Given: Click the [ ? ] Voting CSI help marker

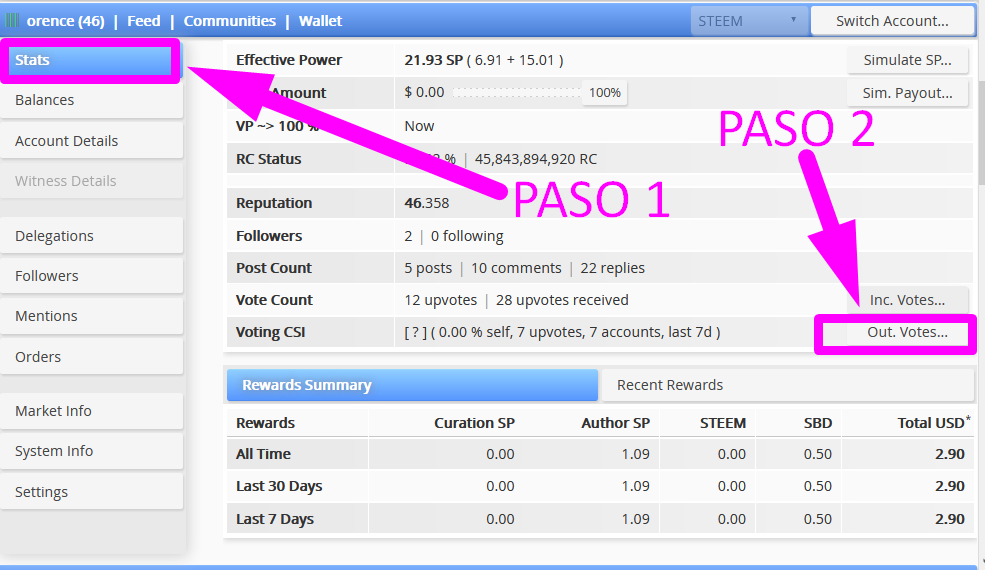Looking at the screenshot, I should [x=415, y=332].
